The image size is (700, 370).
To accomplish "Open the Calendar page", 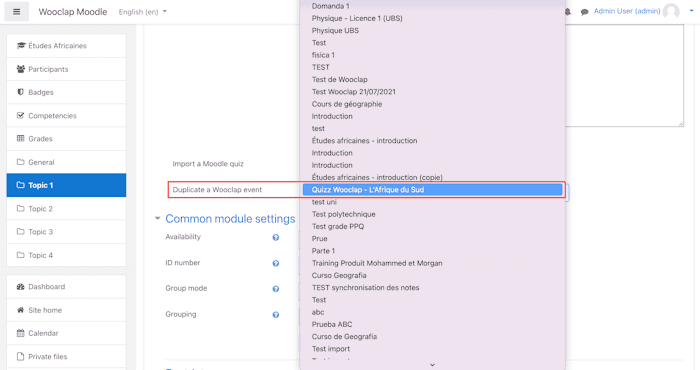I will (x=67, y=333).
